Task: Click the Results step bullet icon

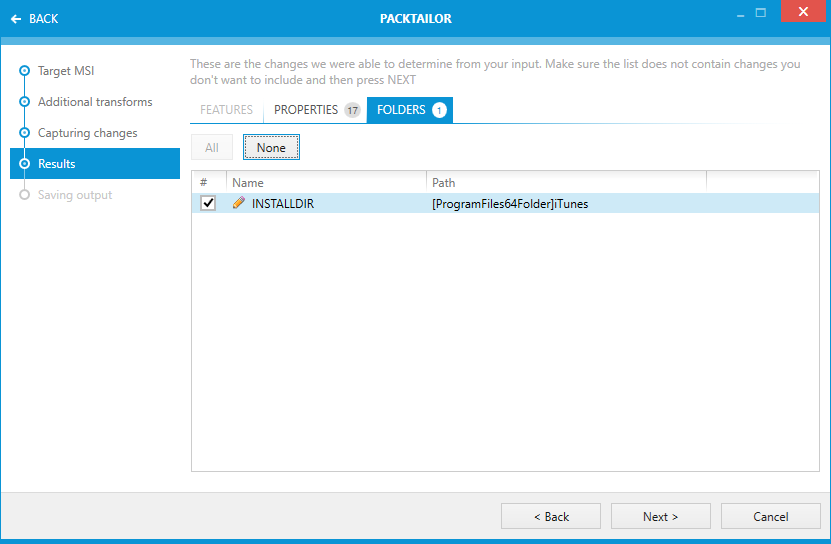Action: coord(25,164)
